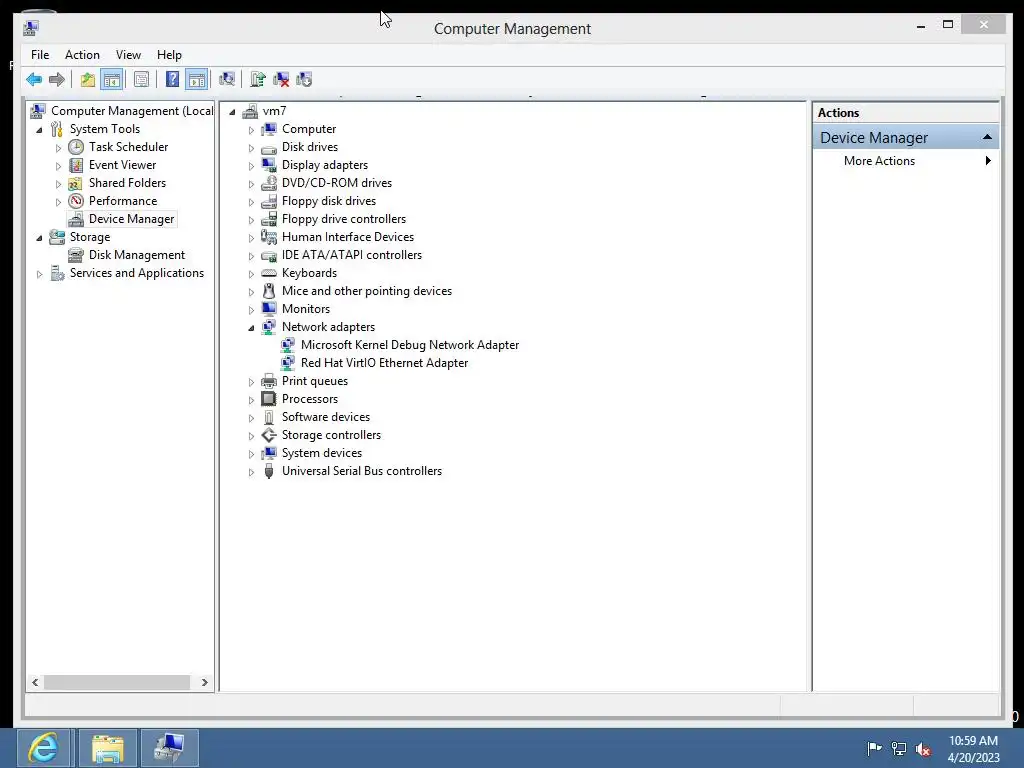The image size is (1024, 768).
Task: Select the Shared Folders icon
Action: tap(76, 183)
